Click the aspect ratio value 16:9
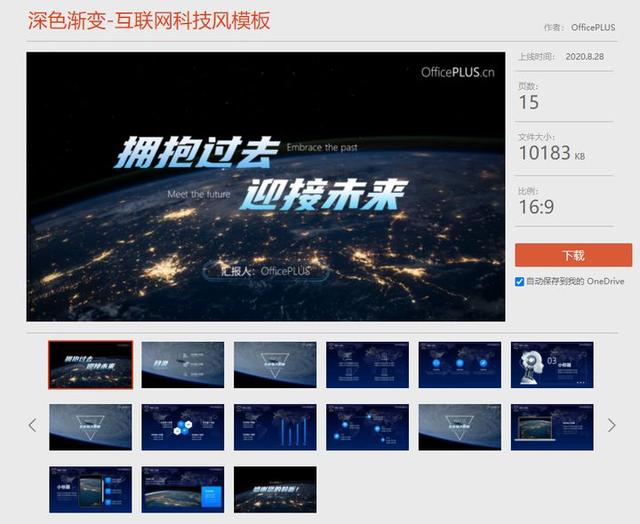Image resolution: width=640 pixels, height=524 pixels. [x=536, y=207]
